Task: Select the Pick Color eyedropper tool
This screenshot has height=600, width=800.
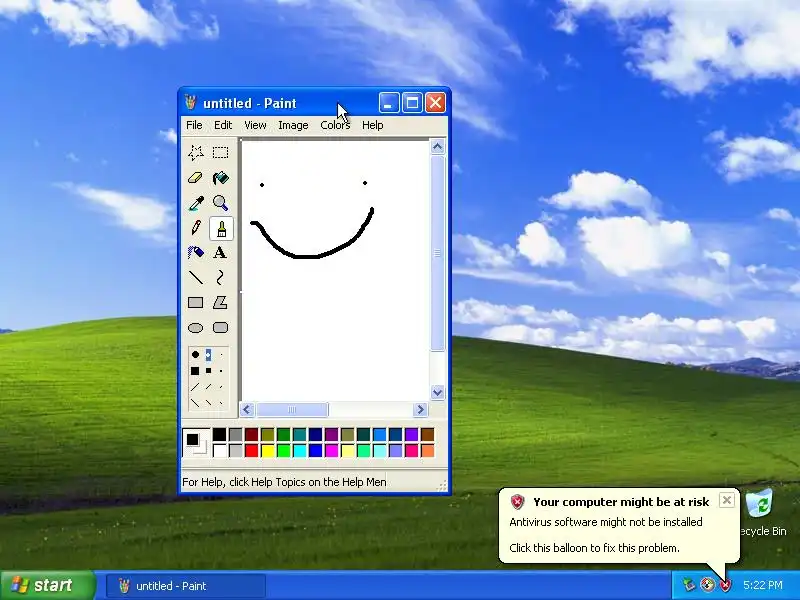Action: click(x=196, y=203)
